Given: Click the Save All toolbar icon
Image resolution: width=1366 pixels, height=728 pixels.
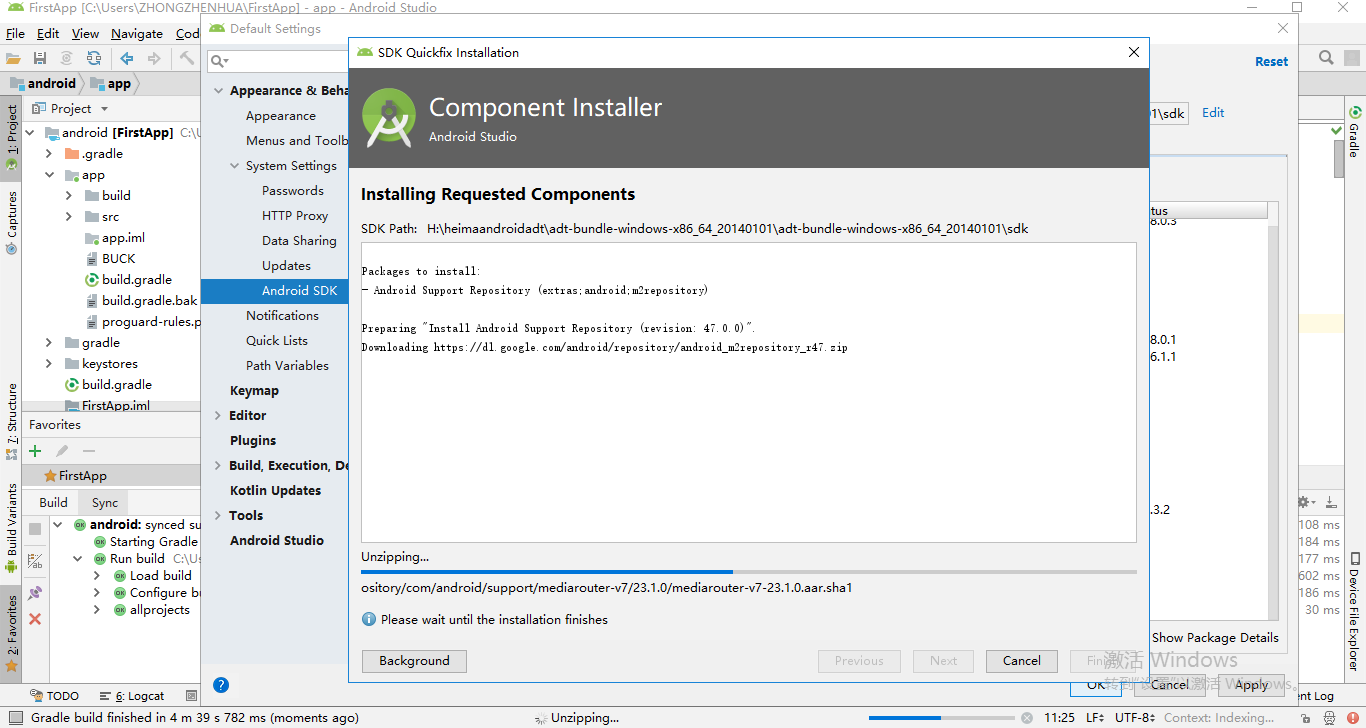Looking at the screenshot, I should coord(40,58).
